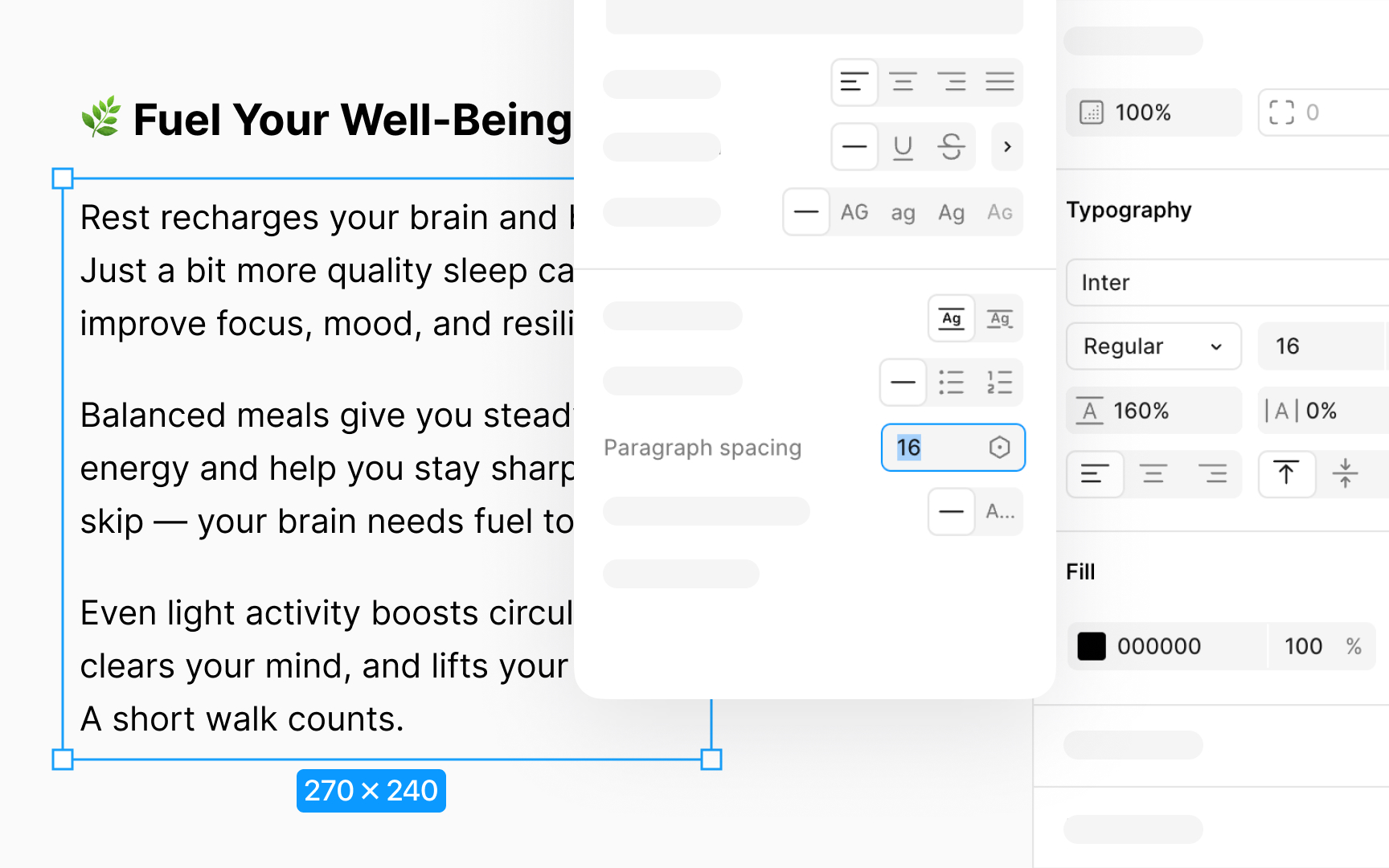Screen dimensions: 1389x868
Task: Expand more text options with the chevron arrow
Action: tap(1006, 146)
